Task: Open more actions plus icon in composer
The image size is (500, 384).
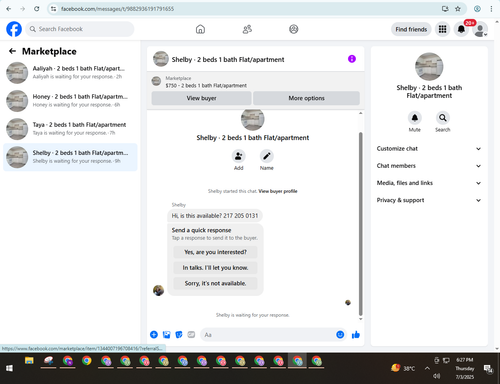Action: pos(154,335)
